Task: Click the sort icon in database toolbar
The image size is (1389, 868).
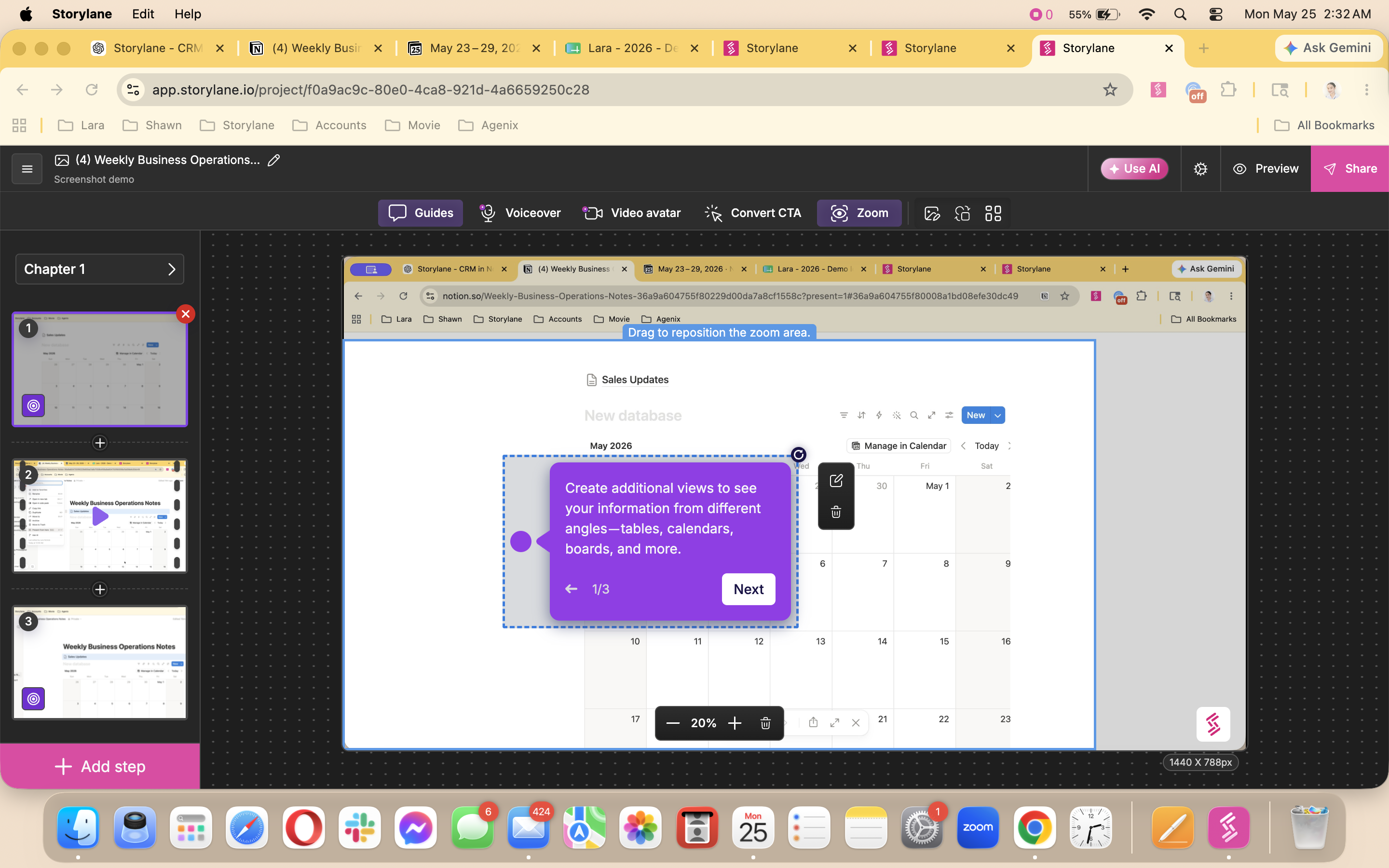Action: tap(861, 415)
